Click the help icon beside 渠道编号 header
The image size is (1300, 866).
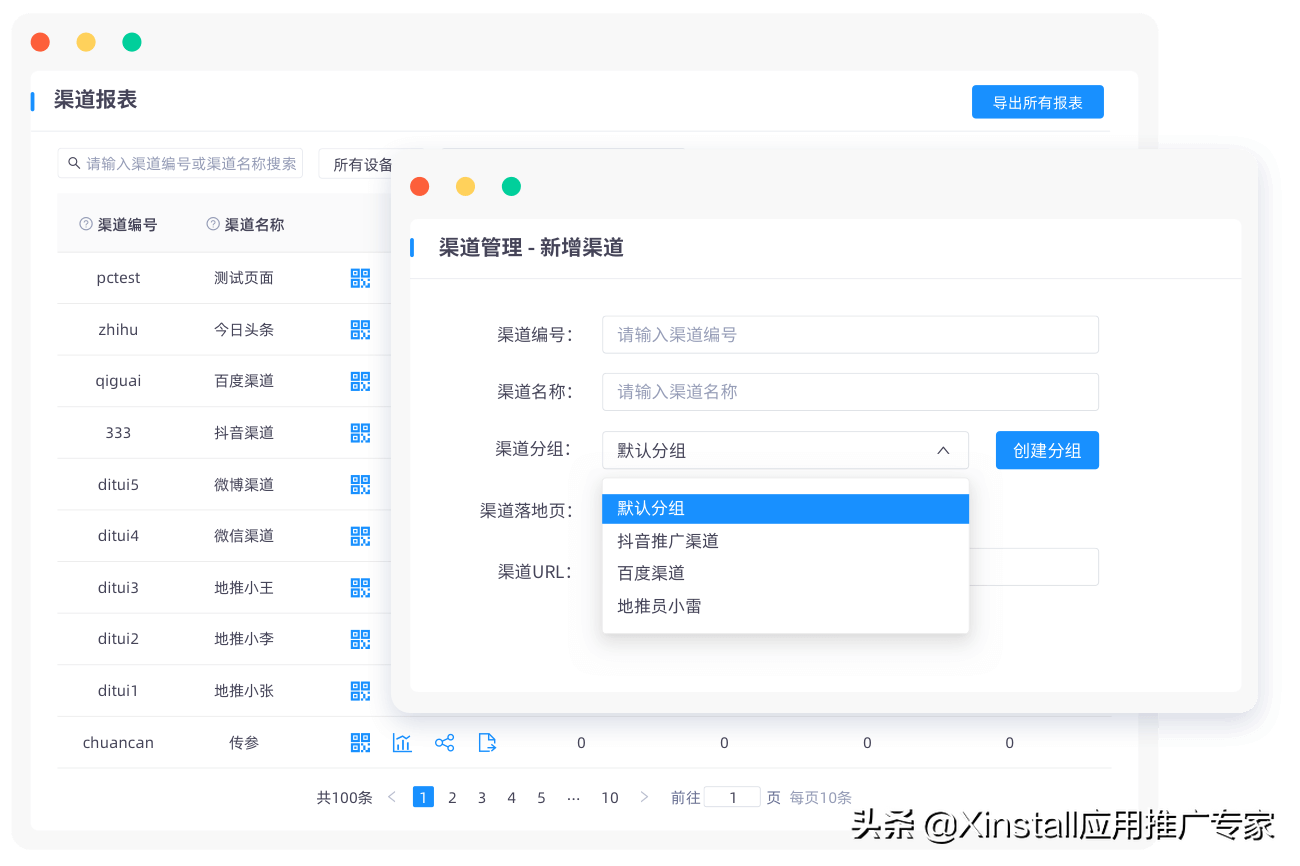pos(84,224)
